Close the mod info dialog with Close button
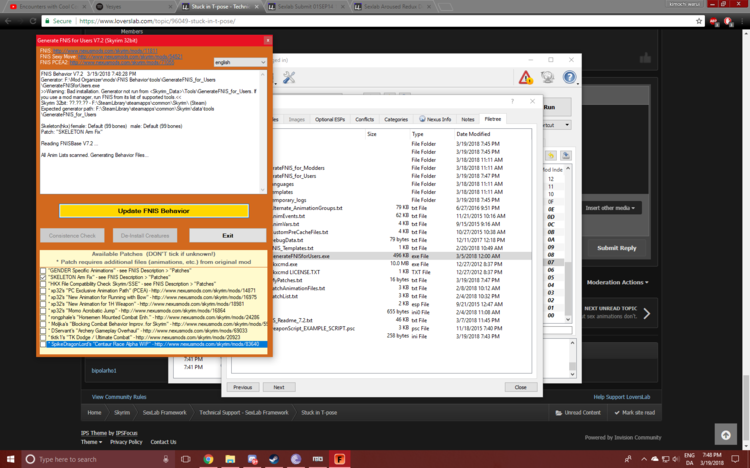The width and height of the screenshot is (750, 468). pyautogui.click(x=521, y=387)
